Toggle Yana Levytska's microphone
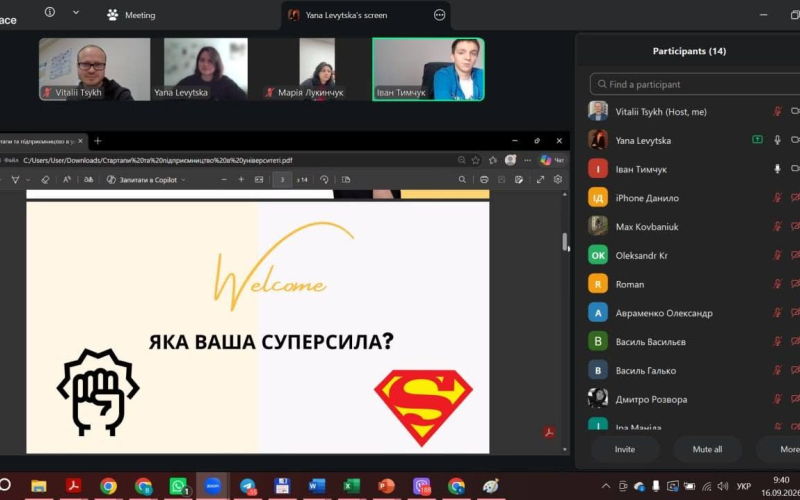Image resolution: width=800 pixels, height=500 pixels. point(777,140)
